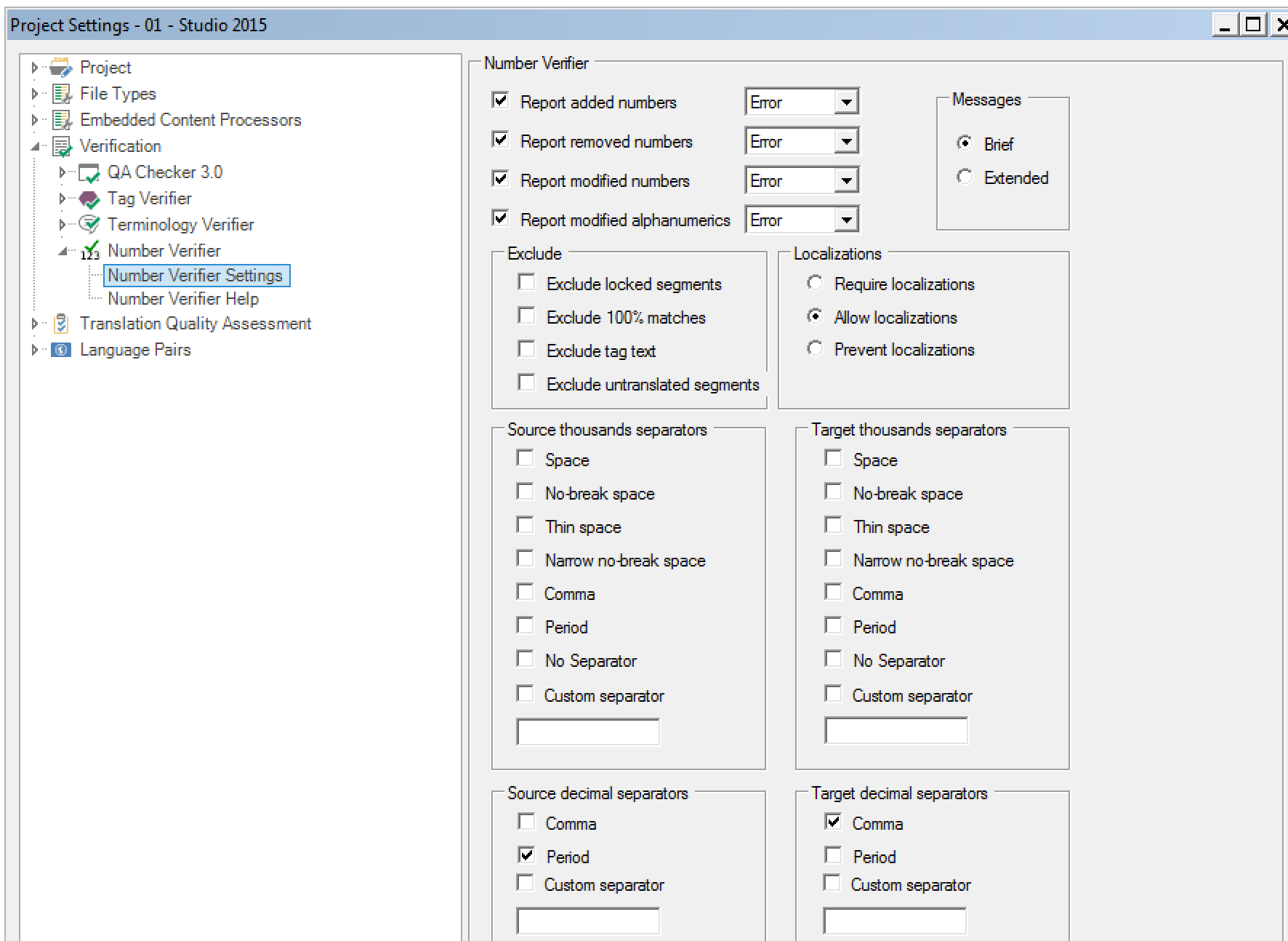Click the Tag Verifier icon
Screen dimensions: 1288x941
[89, 199]
